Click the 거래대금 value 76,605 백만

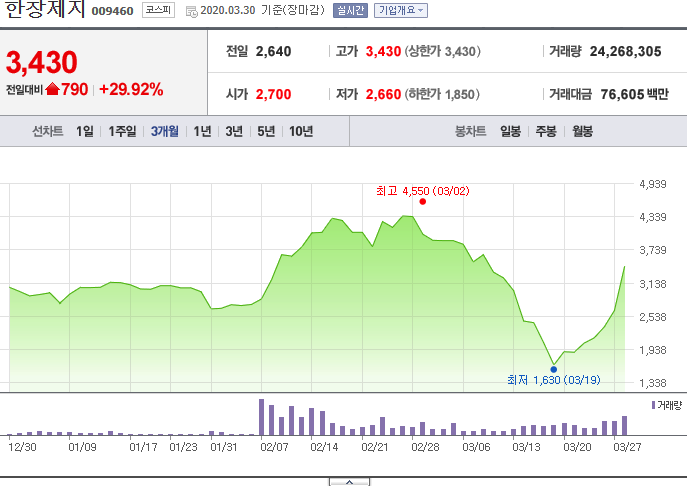tap(634, 94)
